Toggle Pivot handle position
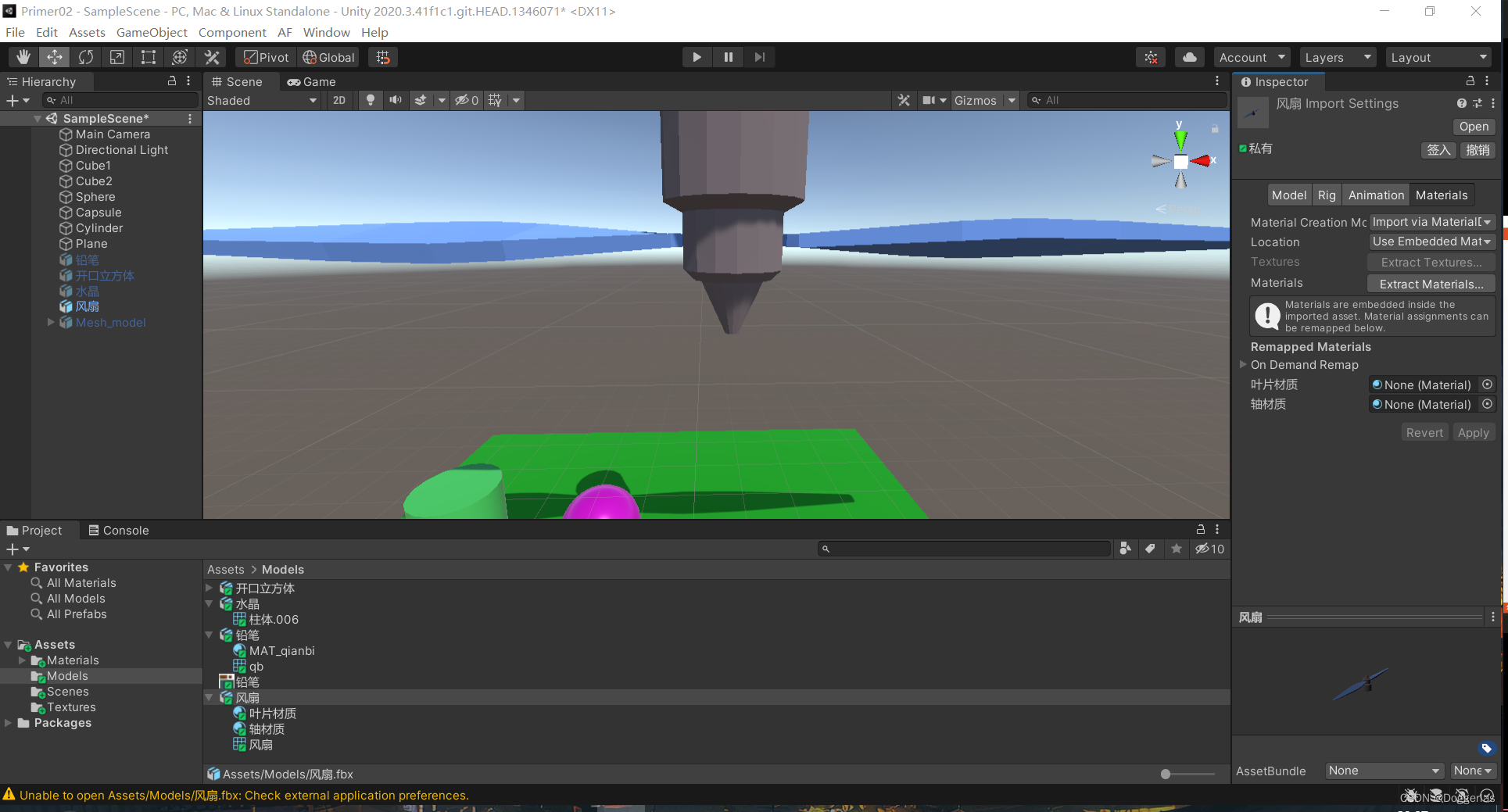This screenshot has height=812, width=1508. pos(266,57)
